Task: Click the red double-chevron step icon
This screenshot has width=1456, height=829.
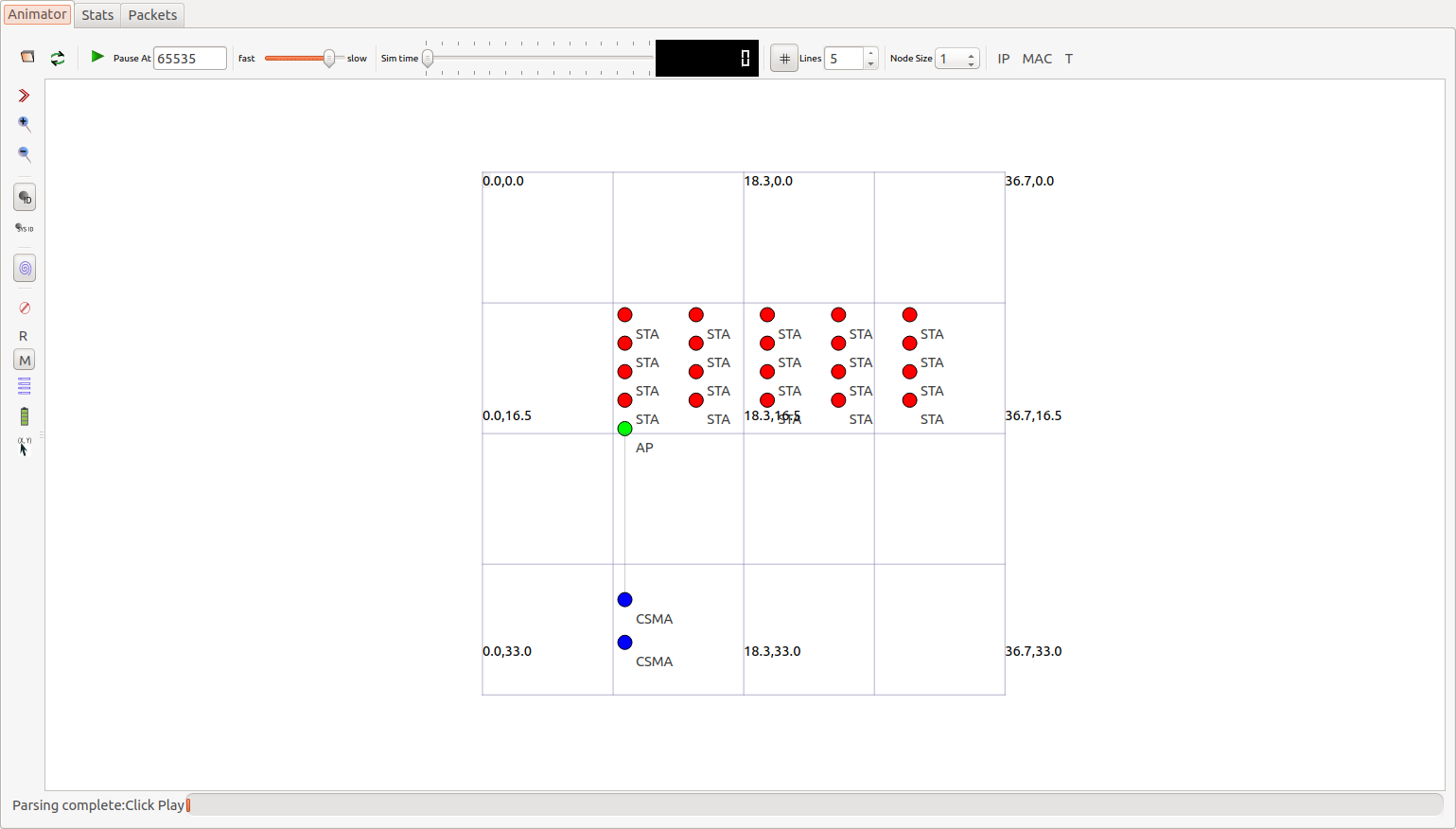Action: pos(25,96)
